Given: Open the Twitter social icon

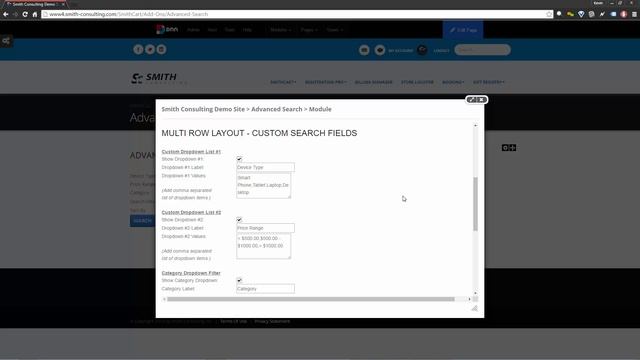Looking at the screenshot, I should [x=150, y=49].
